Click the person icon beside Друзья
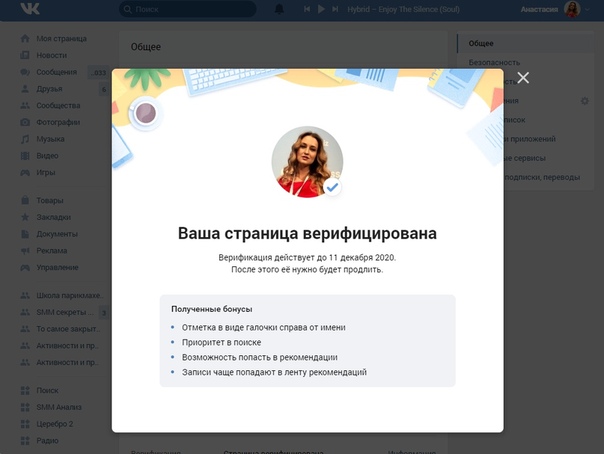The height and width of the screenshot is (454, 604). click(25, 89)
